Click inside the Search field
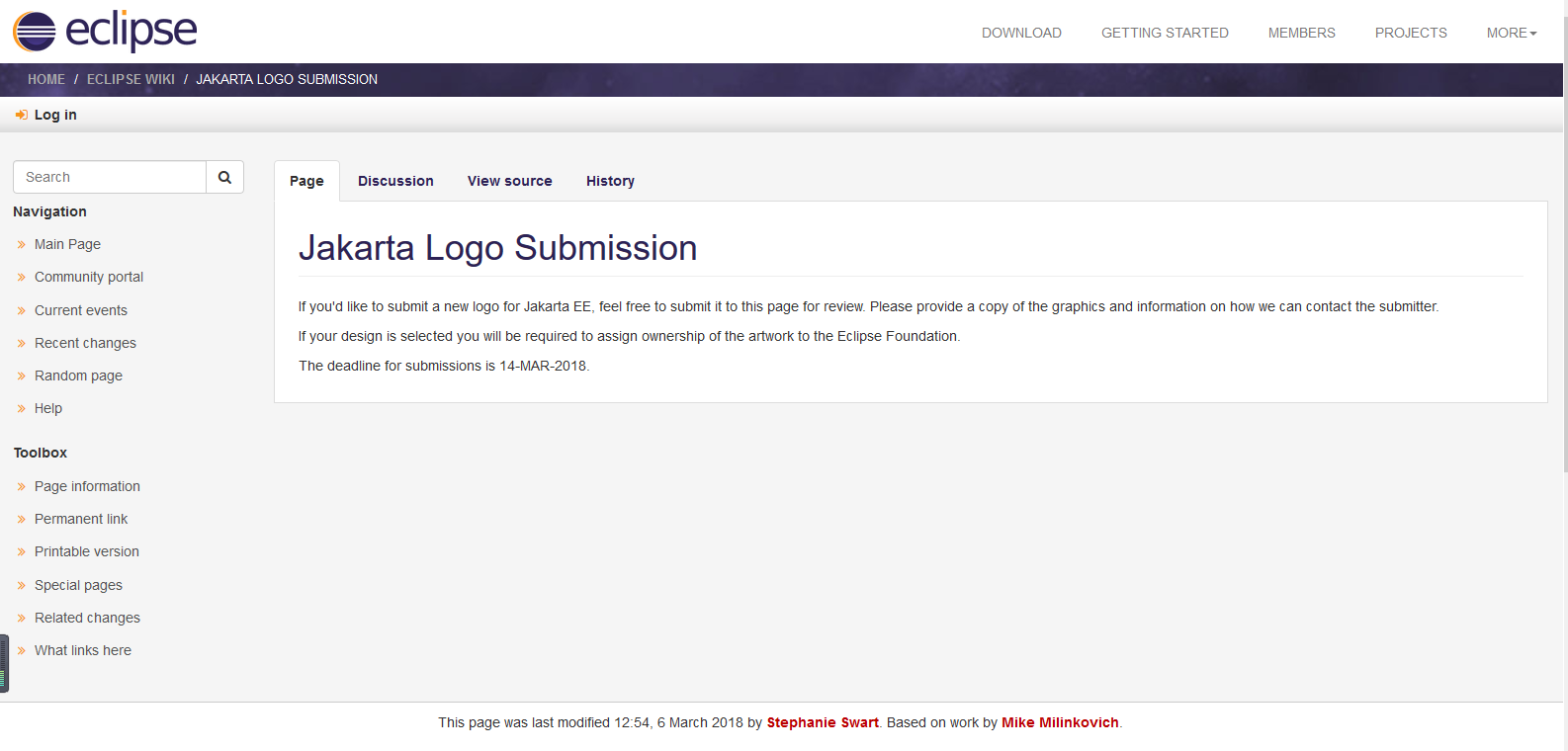Screen dimensions: 1568x751 (110, 177)
